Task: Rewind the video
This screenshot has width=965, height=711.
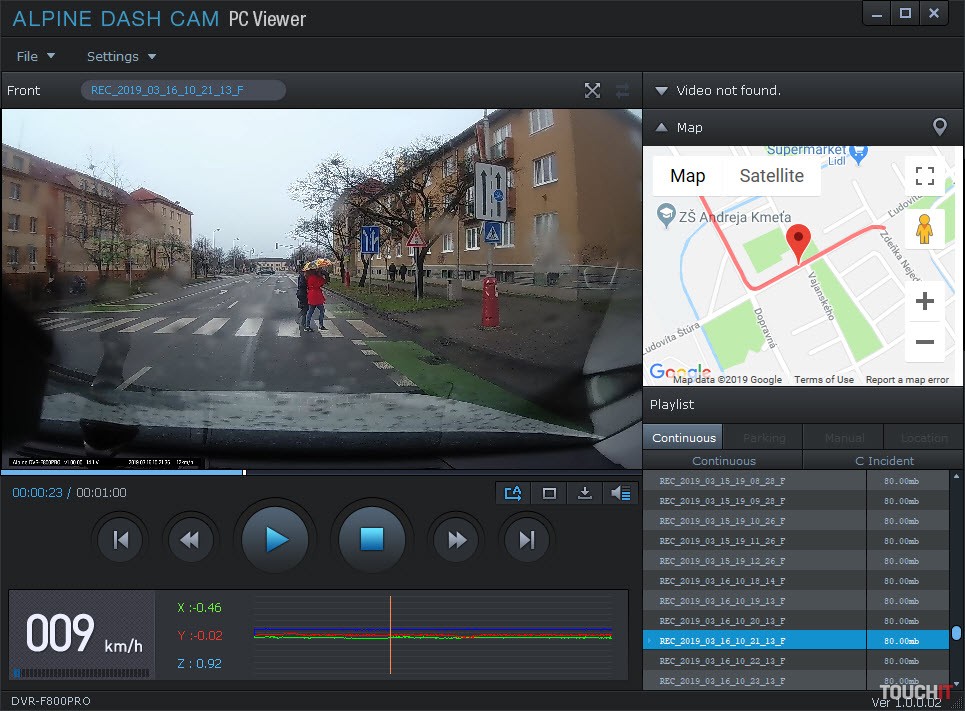Action: pos(189,540)
